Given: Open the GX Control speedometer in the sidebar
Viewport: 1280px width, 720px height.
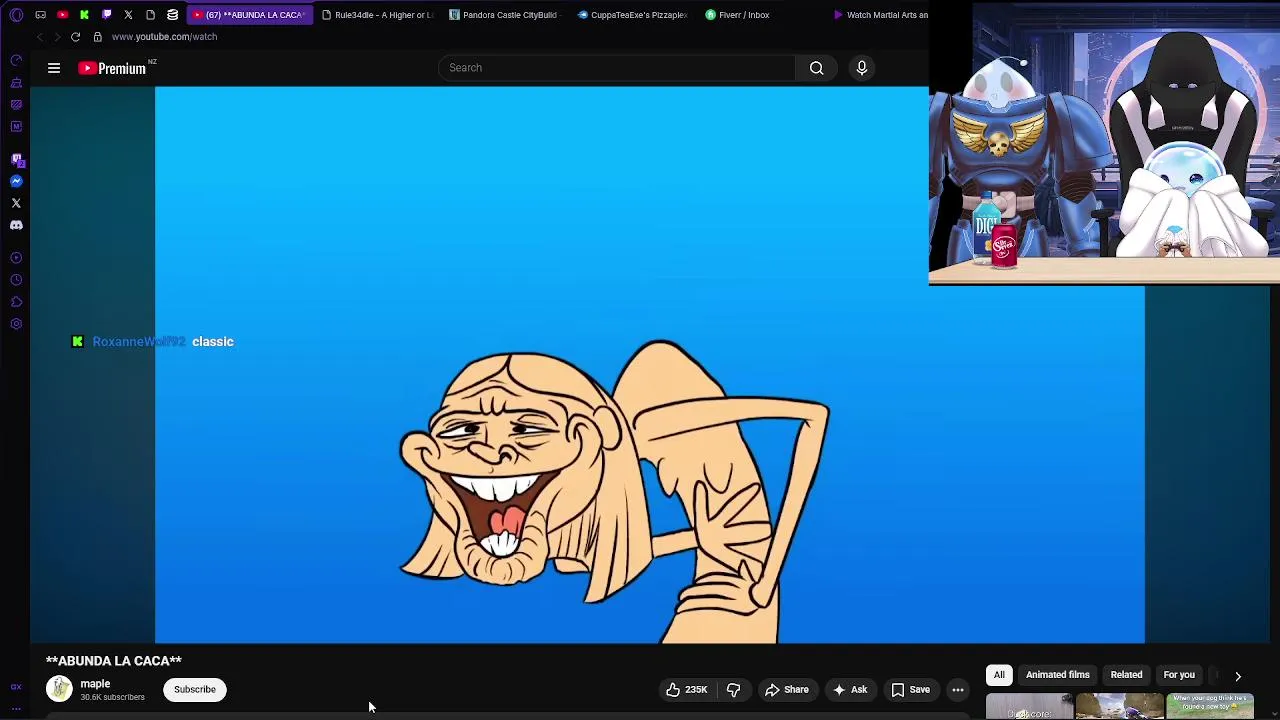Looking at the screenshot, I should click(16, 61).
